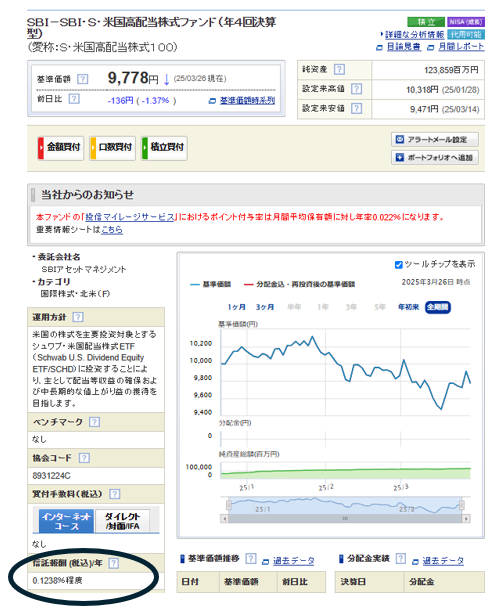Click 積立買付 button
The width and height of the screenshot is (492, 608).
pyautogui.click(x=164, y=148)
